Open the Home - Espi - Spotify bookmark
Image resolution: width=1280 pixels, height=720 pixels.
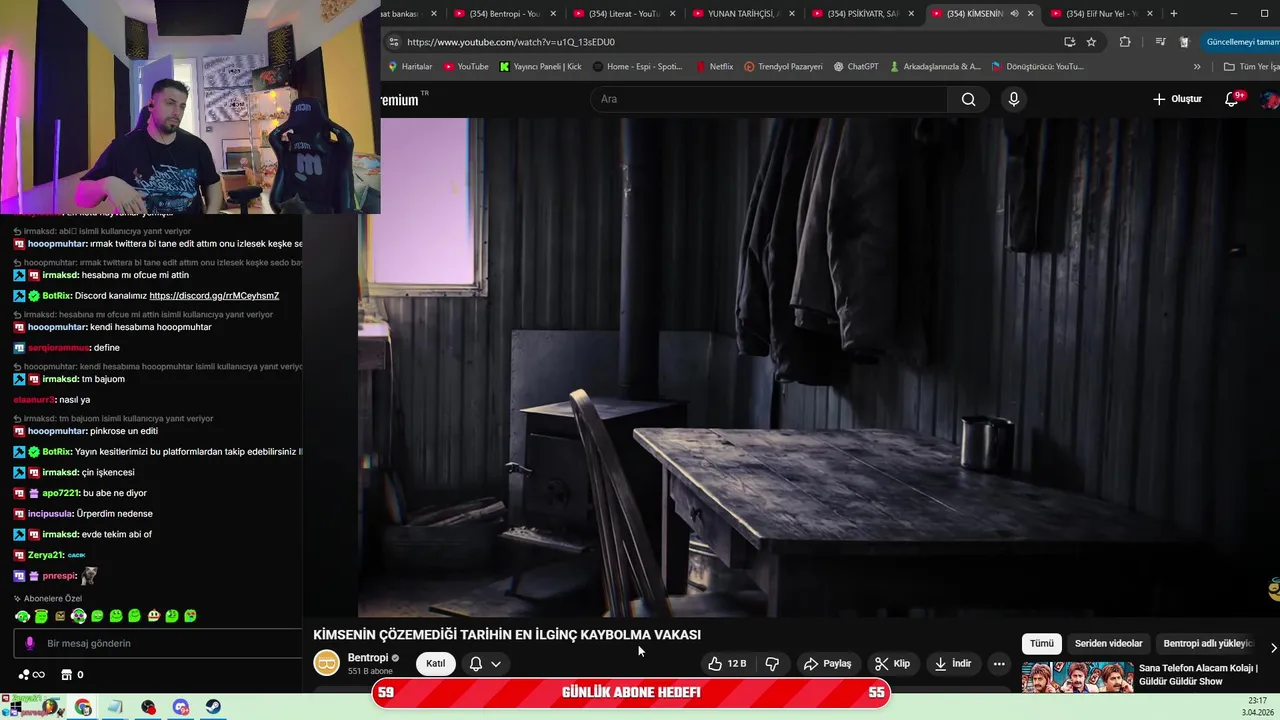coord(638,67)
